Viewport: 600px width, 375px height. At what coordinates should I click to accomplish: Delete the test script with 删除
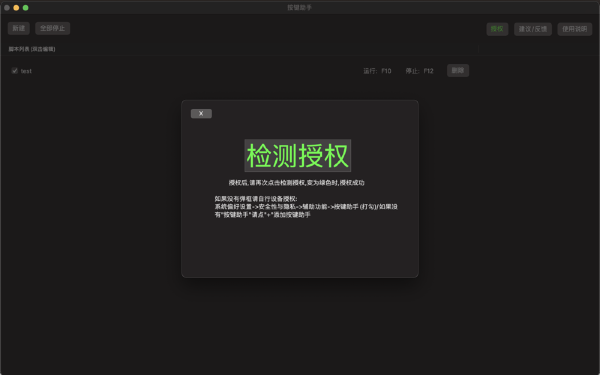click(458, 70)
